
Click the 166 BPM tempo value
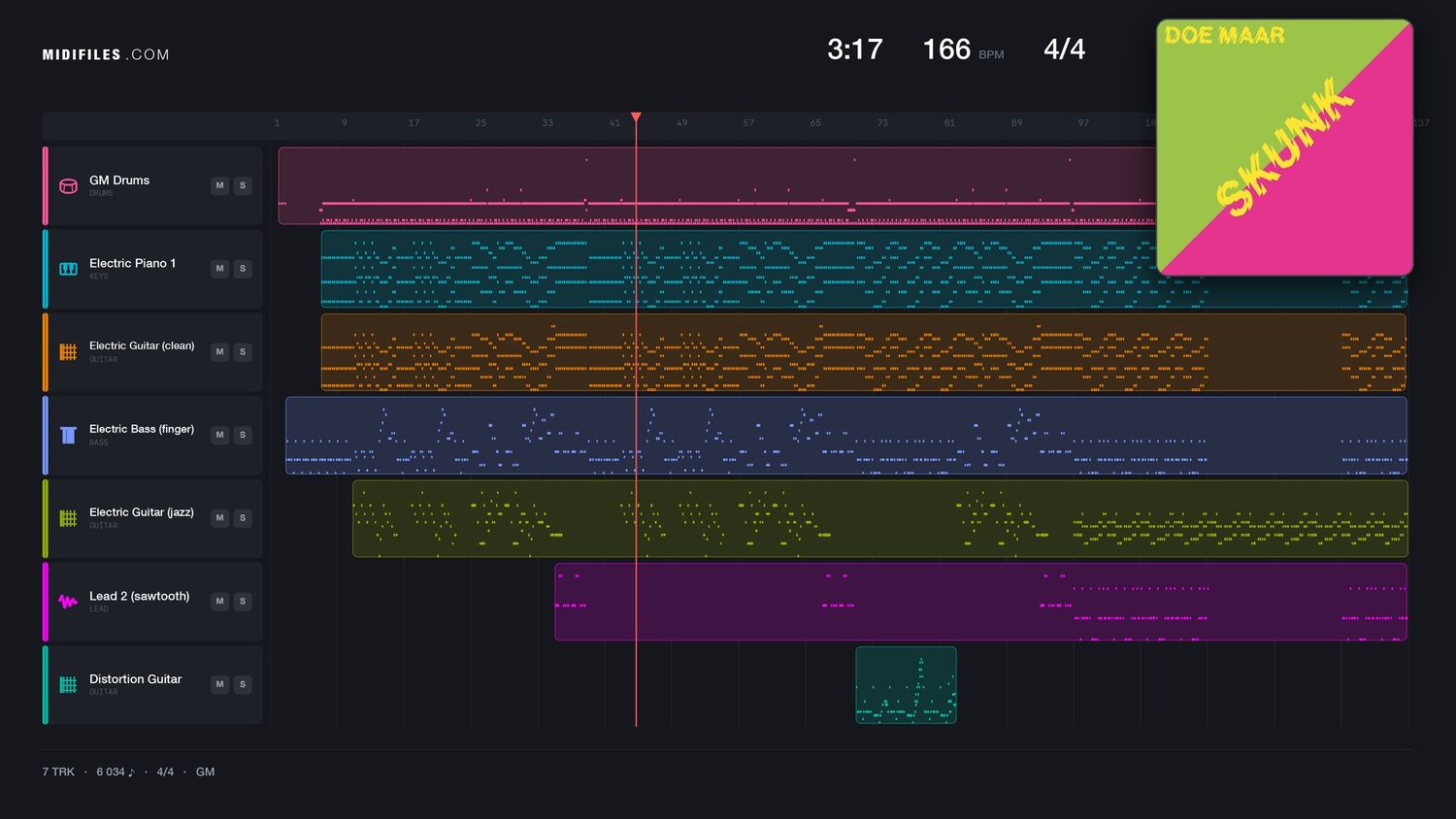point(946,49)
